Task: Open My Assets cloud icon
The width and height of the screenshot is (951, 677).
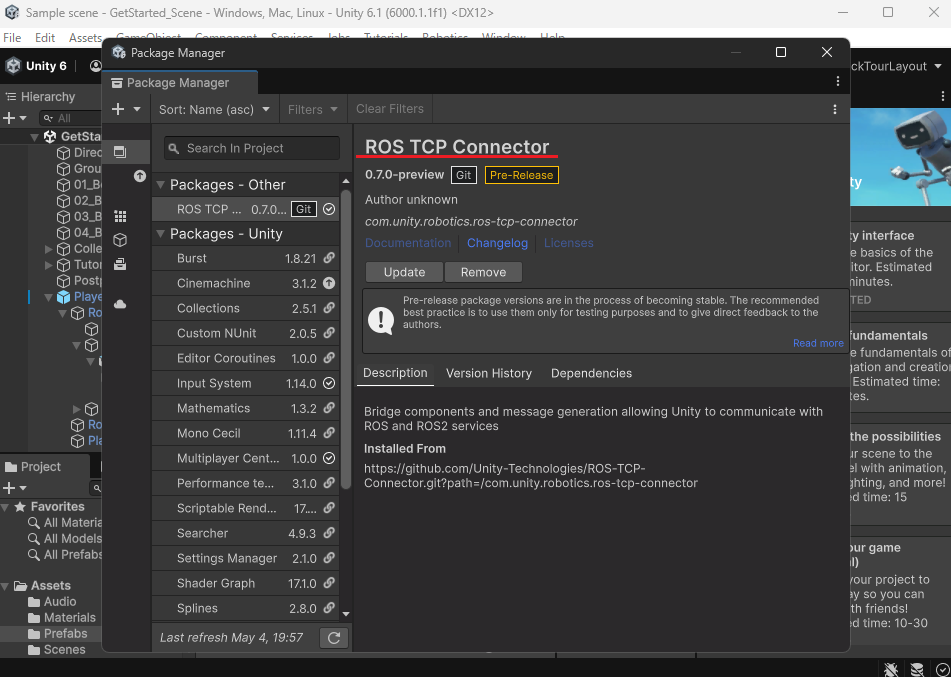Action: 120,304
